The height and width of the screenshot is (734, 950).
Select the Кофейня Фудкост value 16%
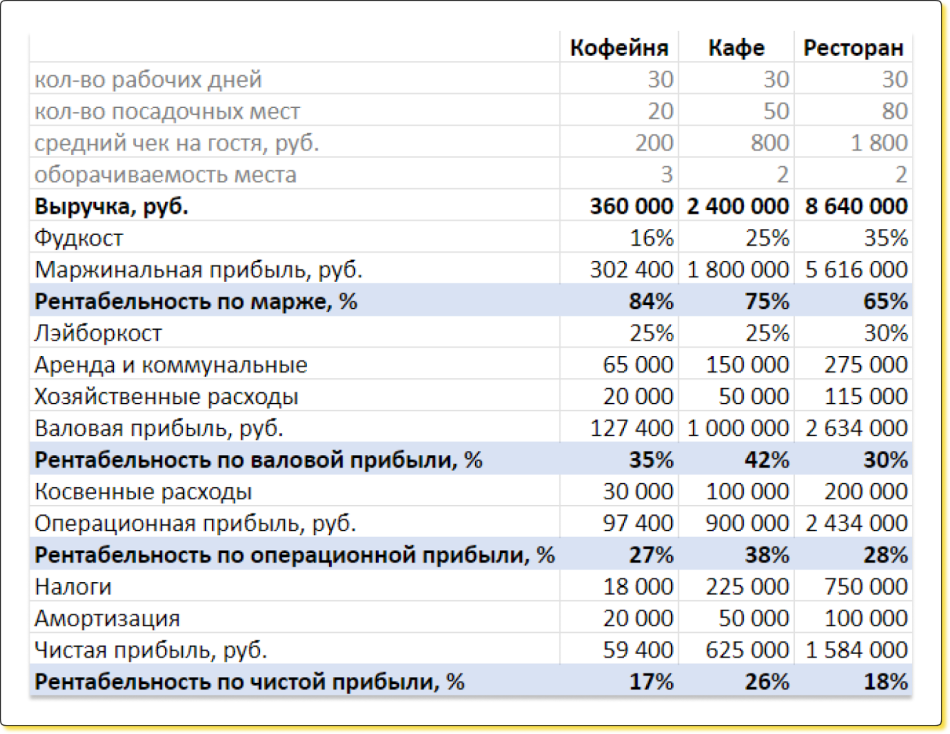(x=652, y=238)
